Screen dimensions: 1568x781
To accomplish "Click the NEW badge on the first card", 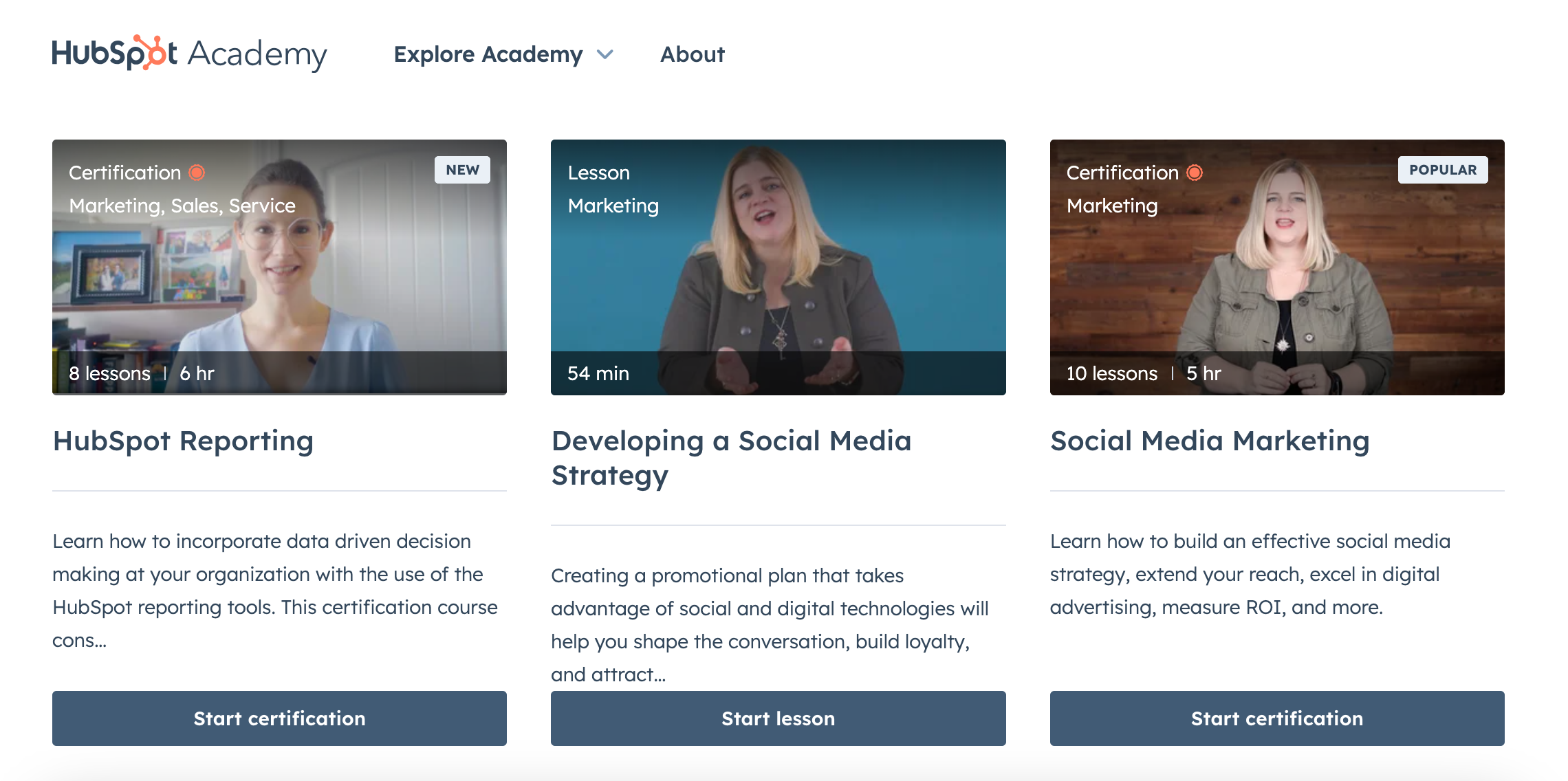I will point(462,170).
